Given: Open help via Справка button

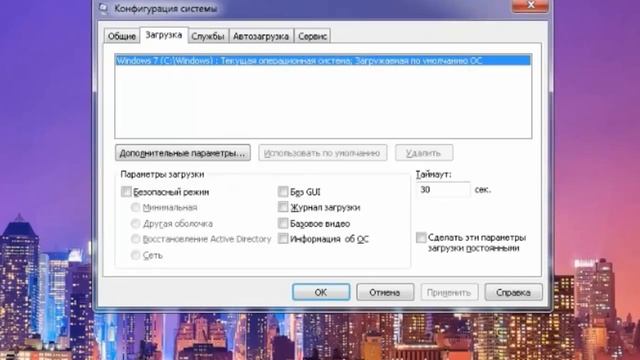Looking at the screenshot, I should [x=513, y=292].
